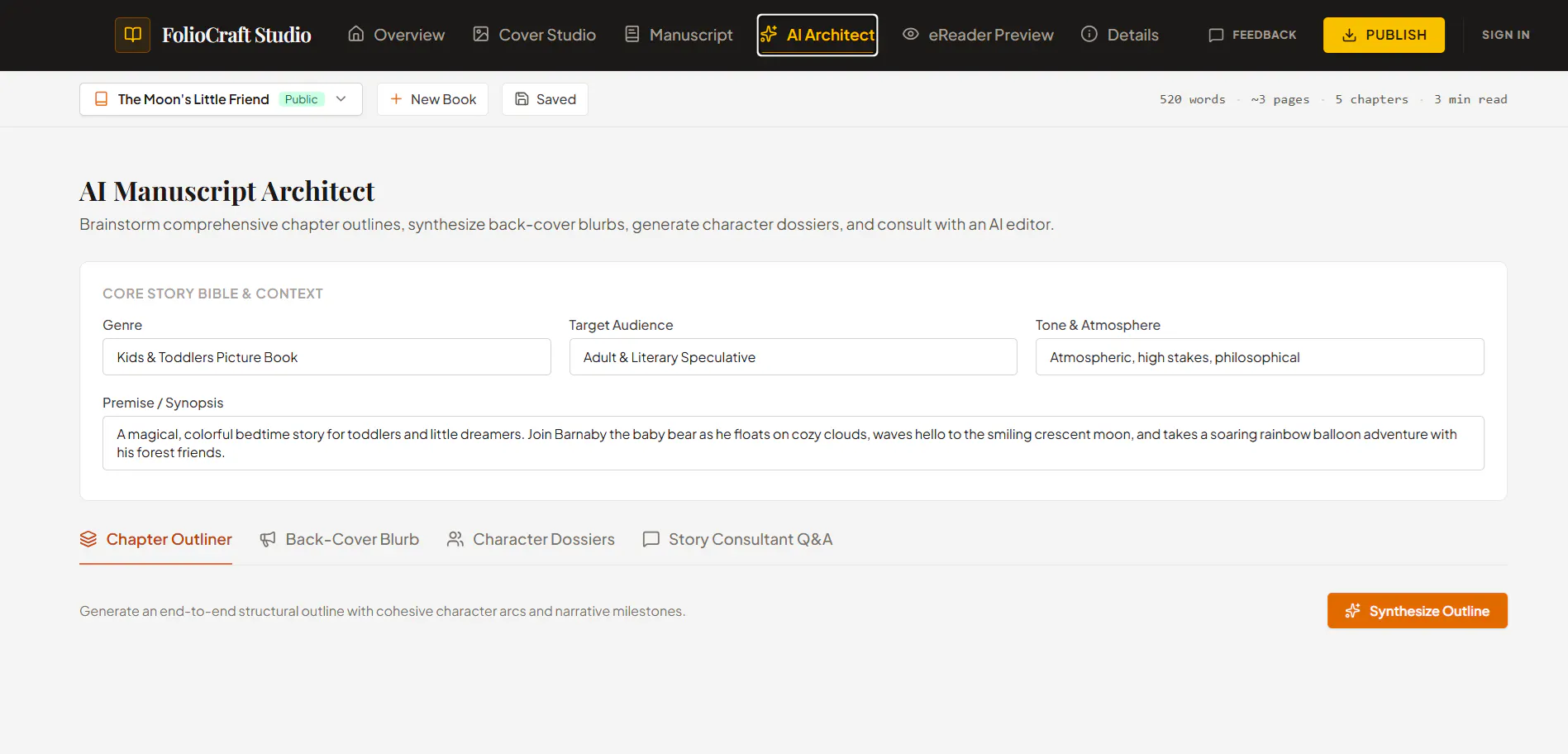Click the '~3 pages' stat text
Viewport: 1568px width, 754px height.
[1280, 99]
